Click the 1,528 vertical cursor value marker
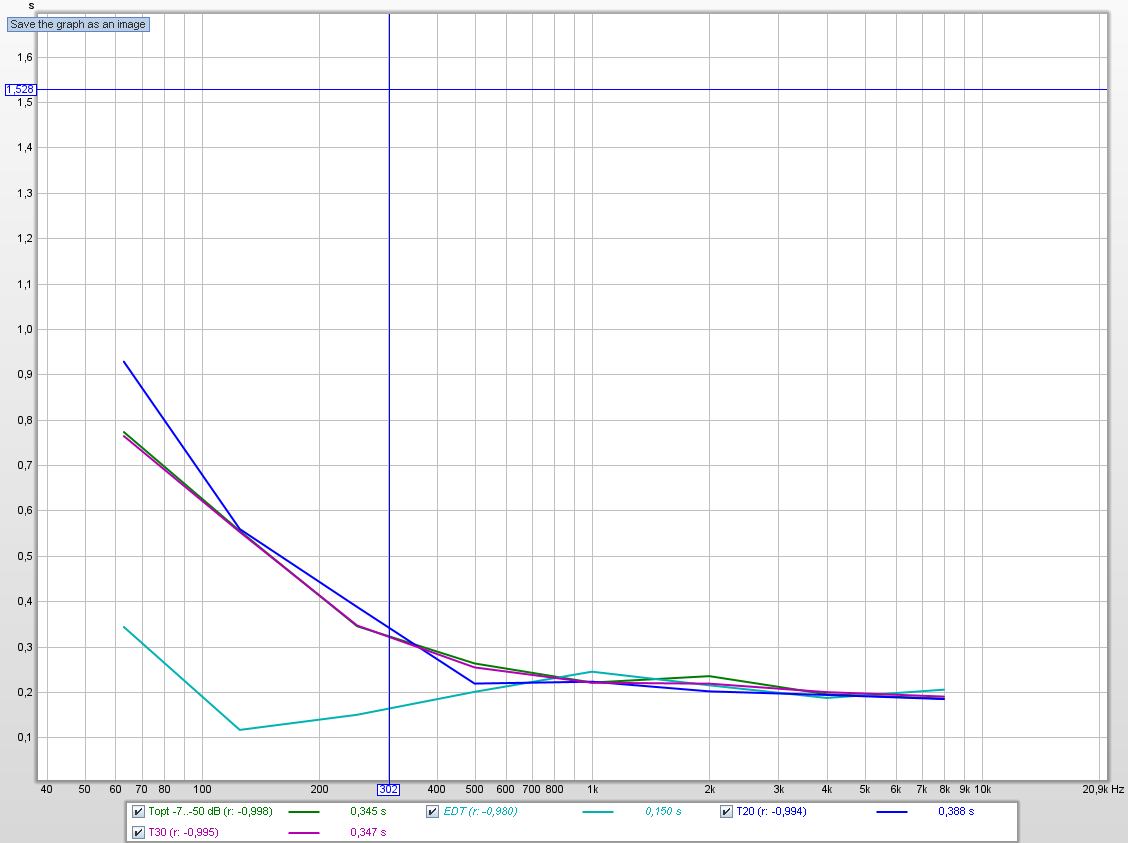Image resolution: width=1128 pixels, height=843 pixels. 20,90
